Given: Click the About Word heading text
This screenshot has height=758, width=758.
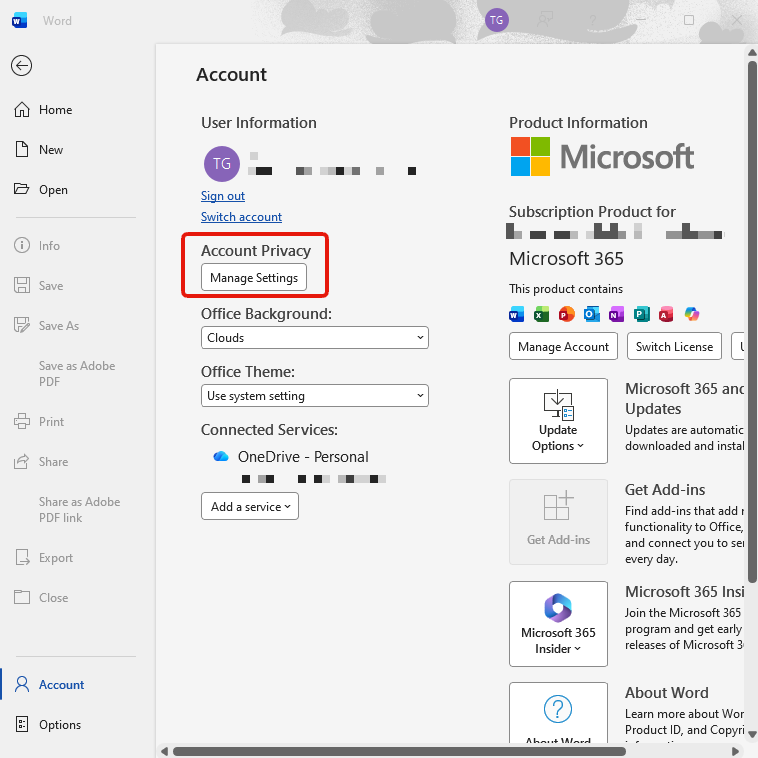Looking at the screenshot, I should click(667, 692).
